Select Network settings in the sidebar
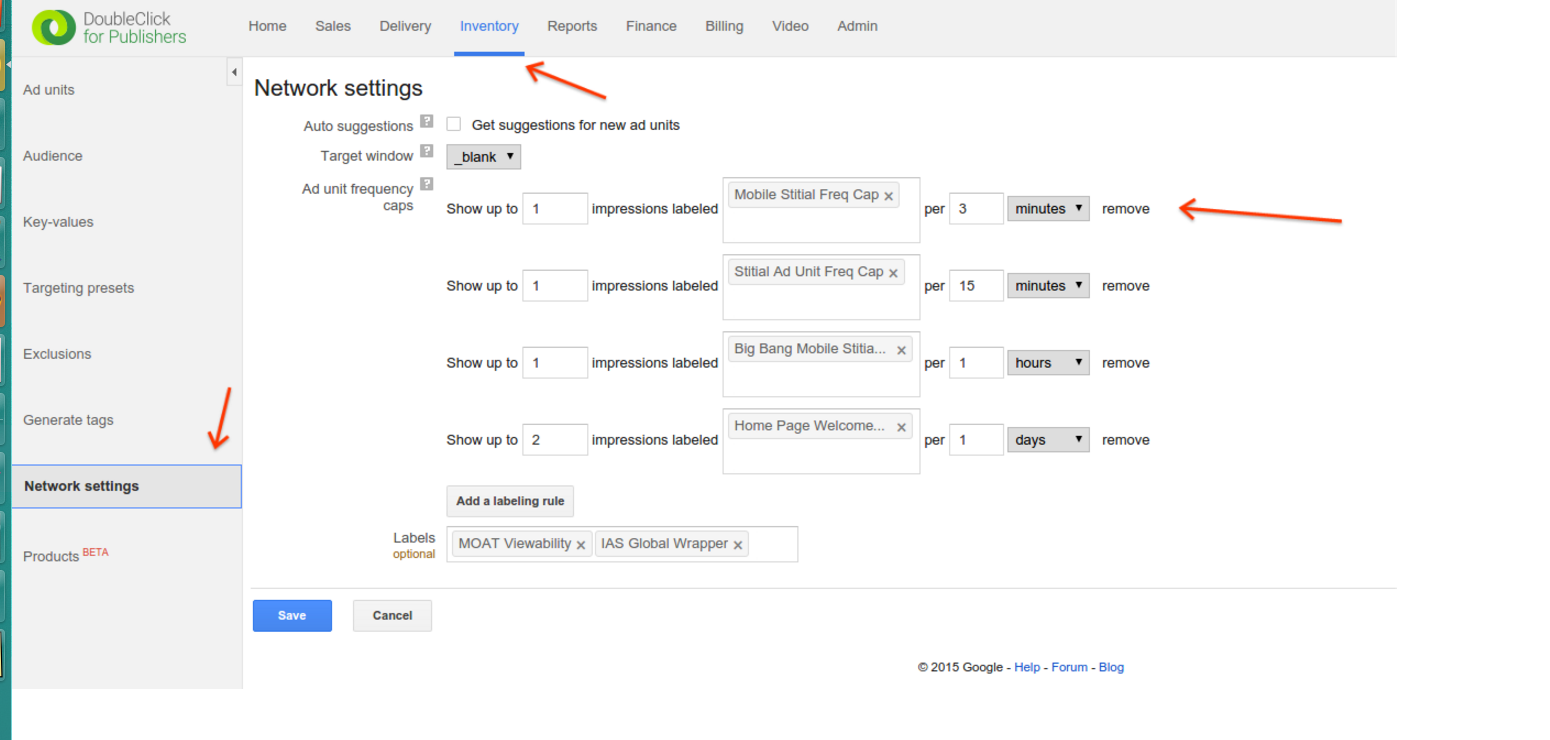 click(x=126, y=486)
